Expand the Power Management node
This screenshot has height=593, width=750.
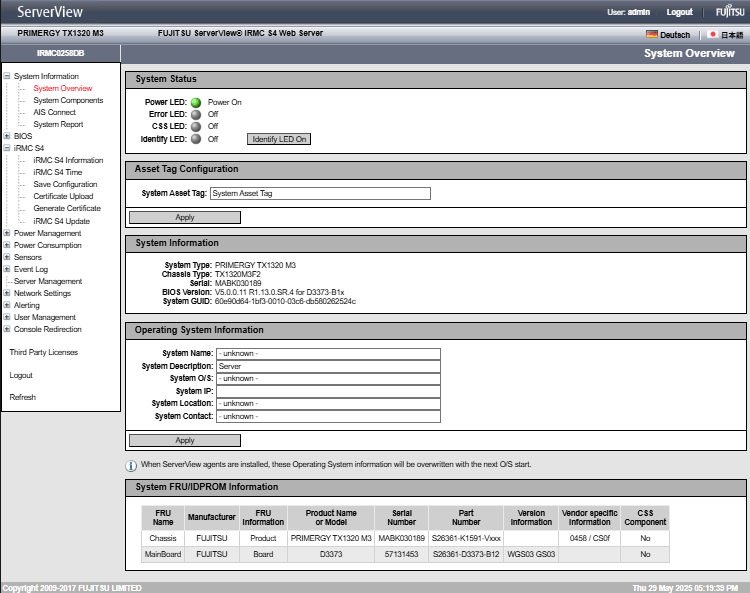(x=7, y=233)
